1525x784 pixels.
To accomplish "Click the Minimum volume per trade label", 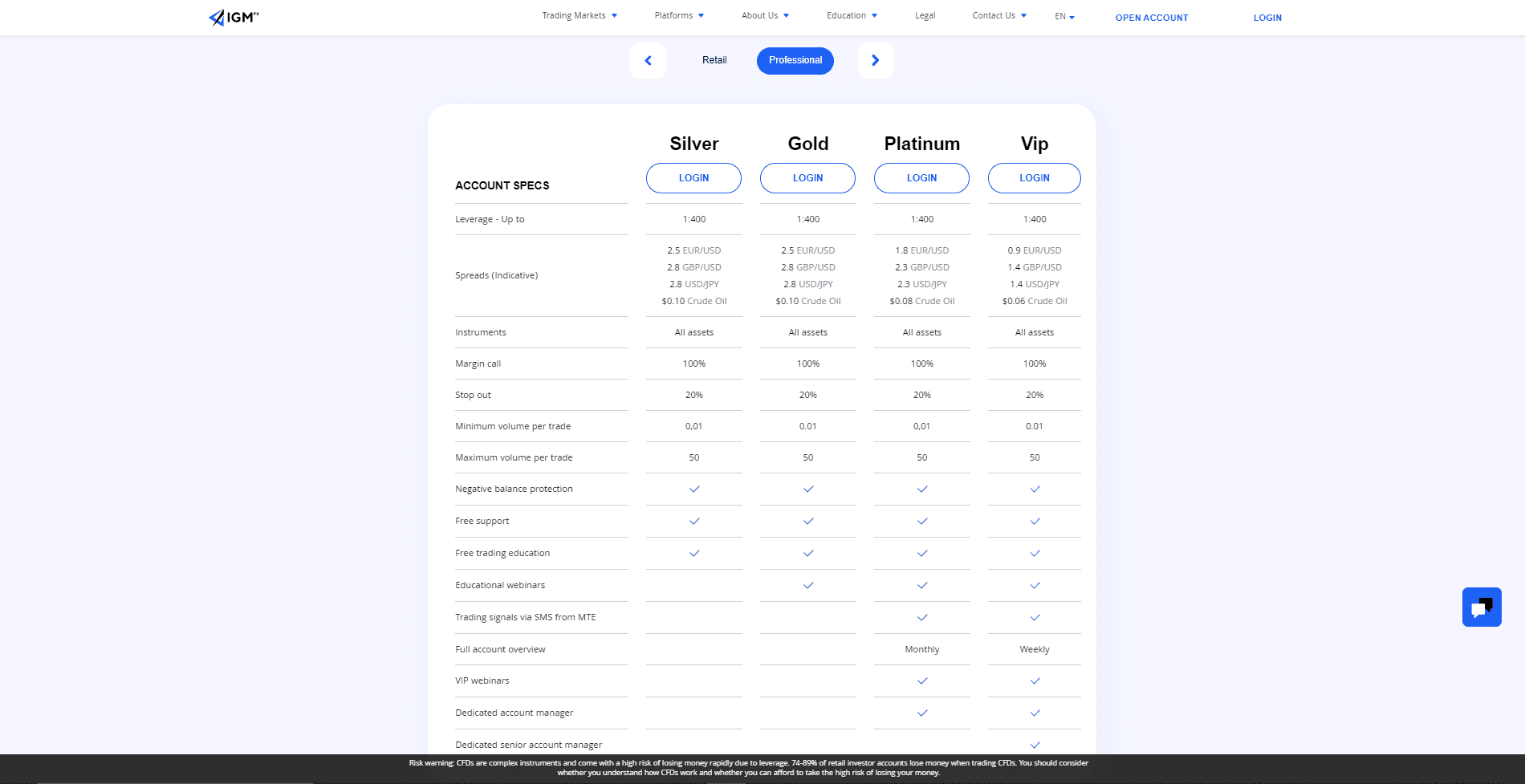I will point(513,426).
